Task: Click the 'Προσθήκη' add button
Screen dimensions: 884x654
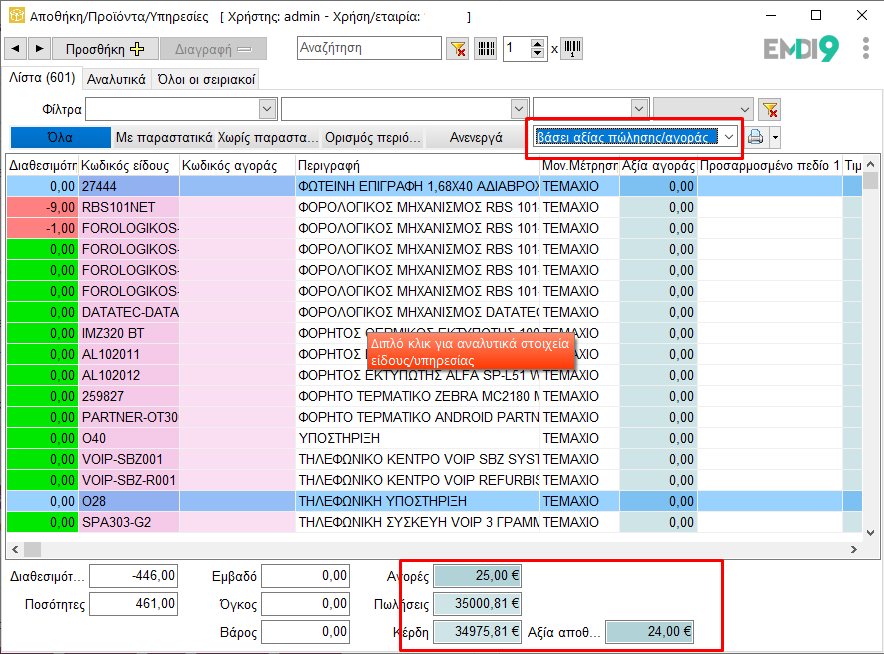Action: pyautogui.click(x=105, y=49)
